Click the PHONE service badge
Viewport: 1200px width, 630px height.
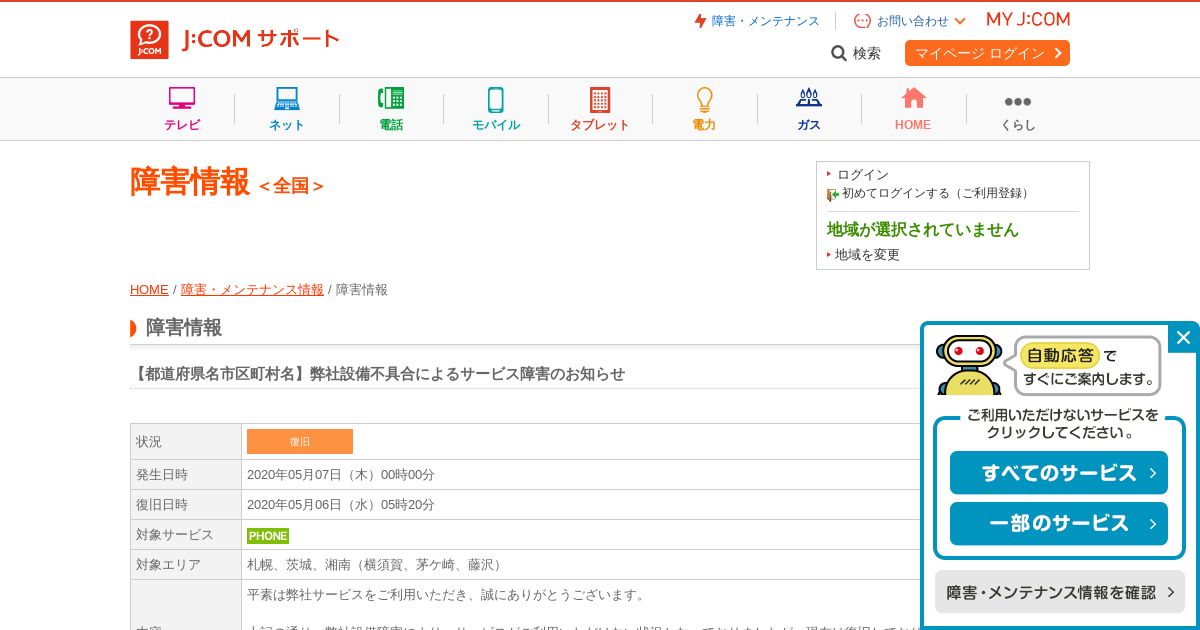pyautogui.click(x=268, y=535)
